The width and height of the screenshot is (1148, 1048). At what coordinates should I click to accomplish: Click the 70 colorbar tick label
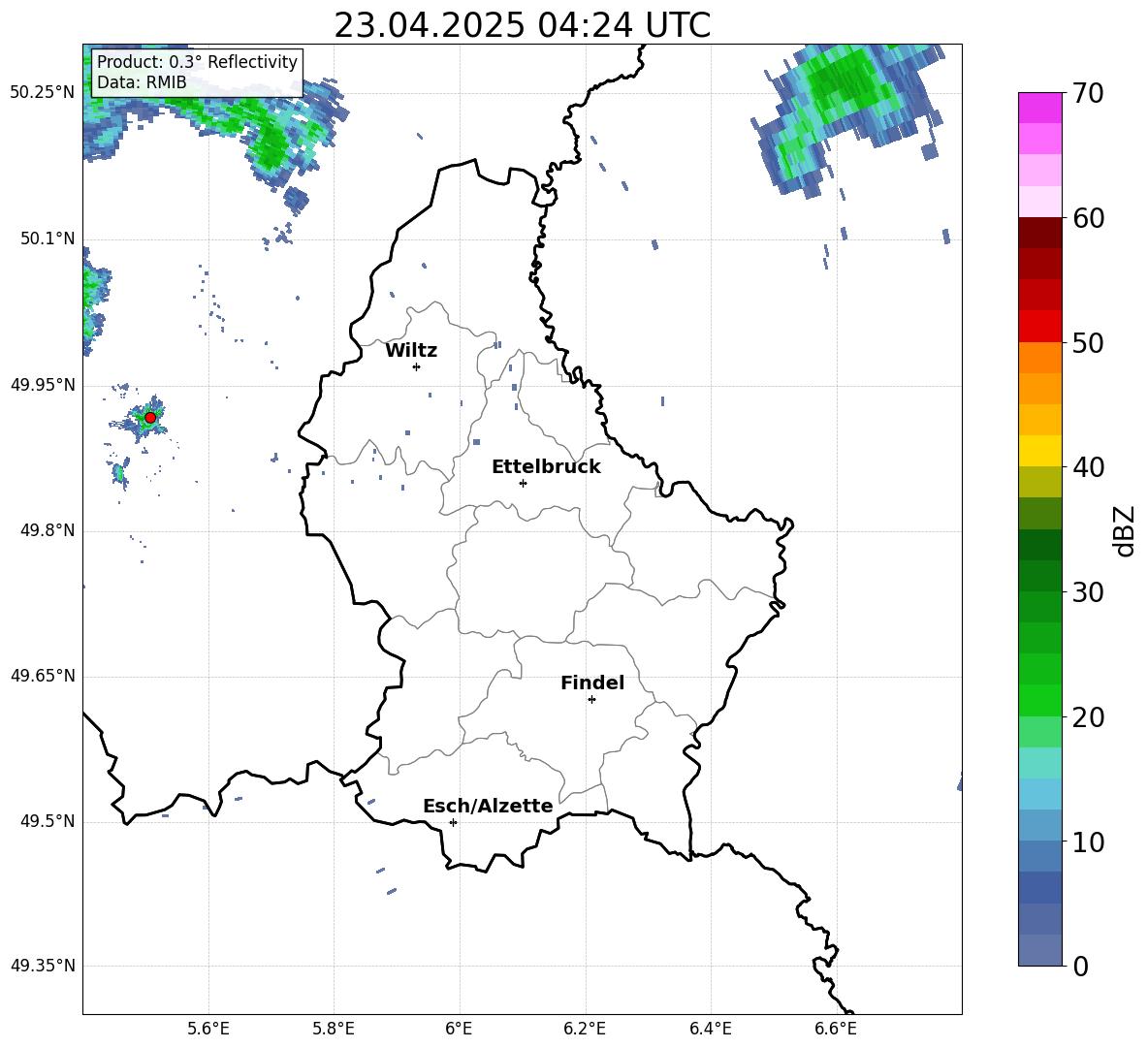[1088, 94]
